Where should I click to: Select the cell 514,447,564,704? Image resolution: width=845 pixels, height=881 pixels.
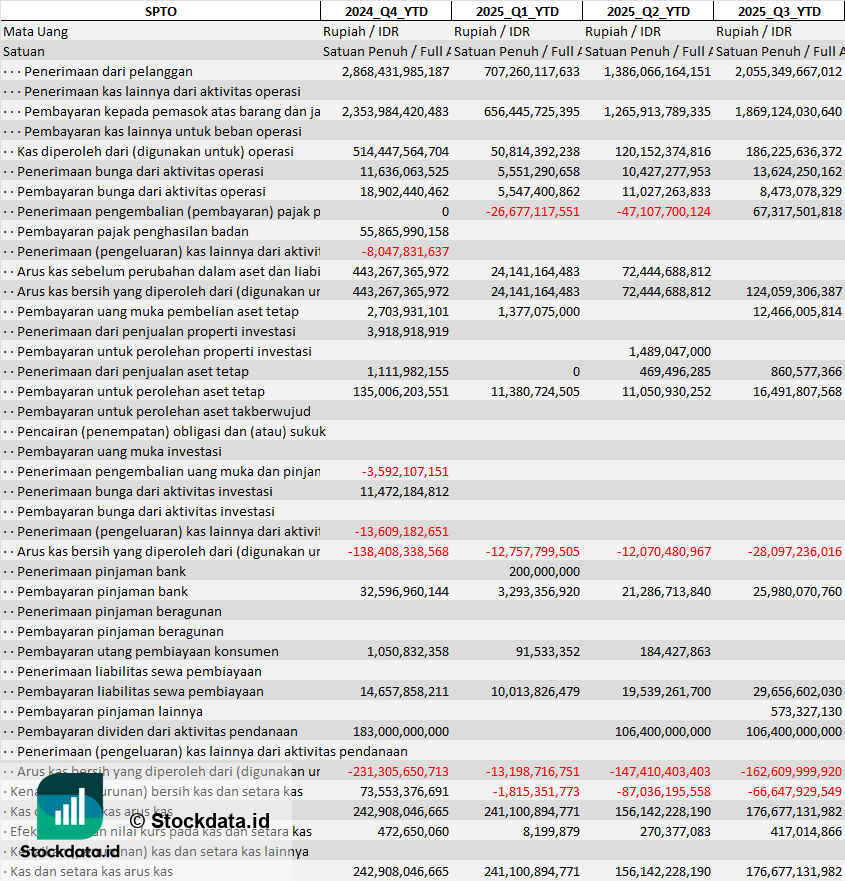tap(401, 152)
